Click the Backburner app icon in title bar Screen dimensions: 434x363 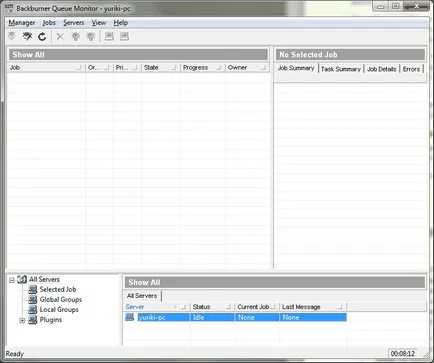point(9,8)
